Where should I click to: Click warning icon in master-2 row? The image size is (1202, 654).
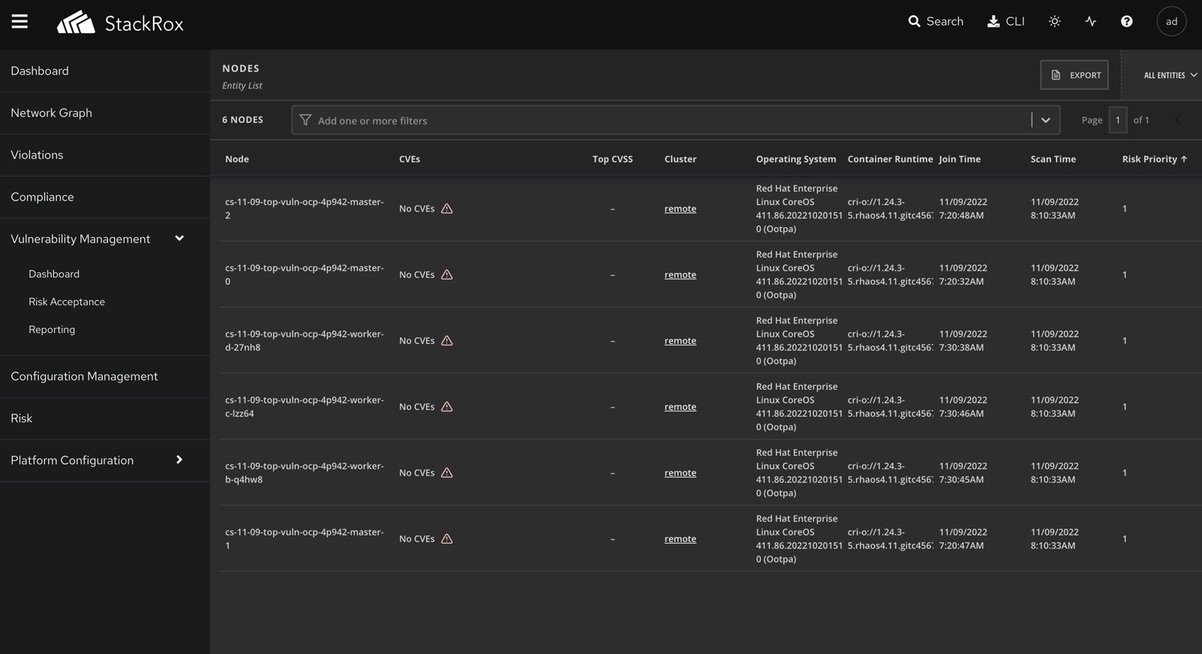point(447,209)
